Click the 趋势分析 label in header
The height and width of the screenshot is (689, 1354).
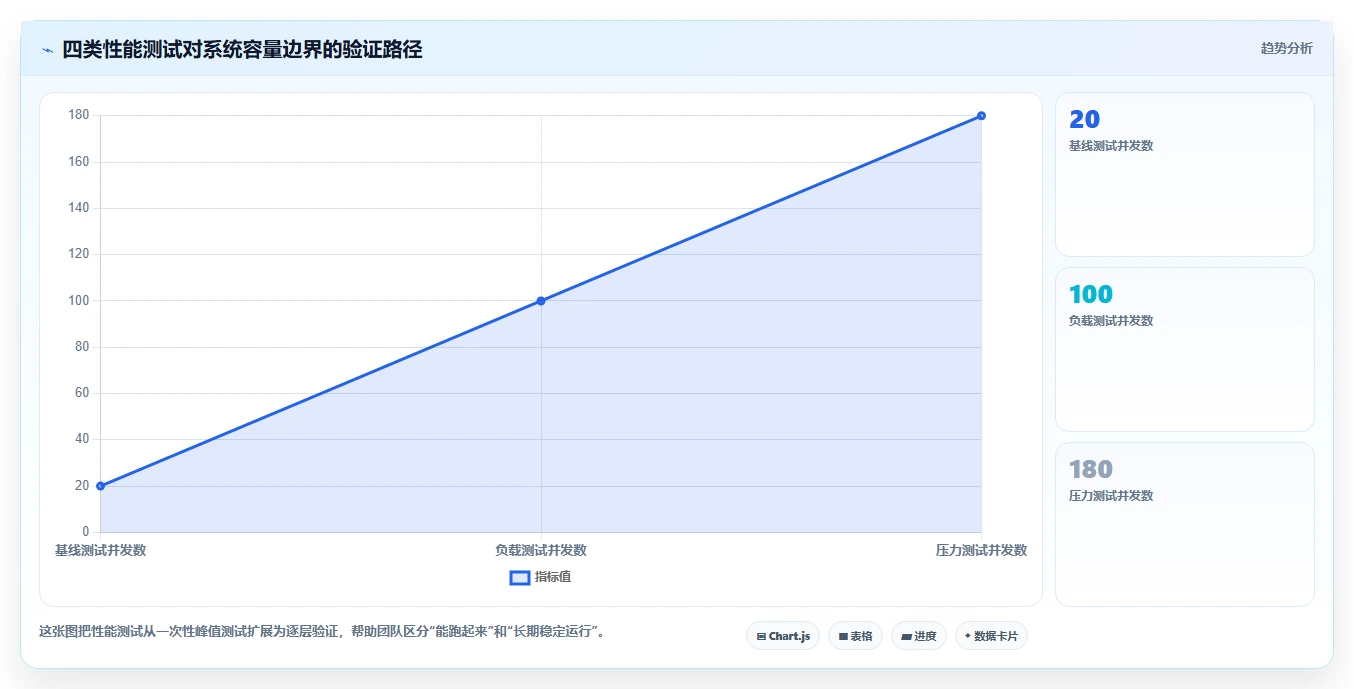click(x=1286, y=48)
